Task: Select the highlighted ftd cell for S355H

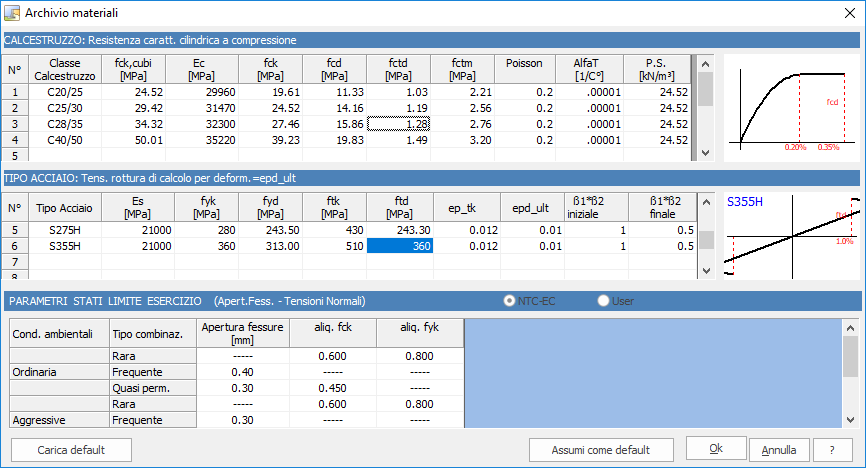Action: 400,246
